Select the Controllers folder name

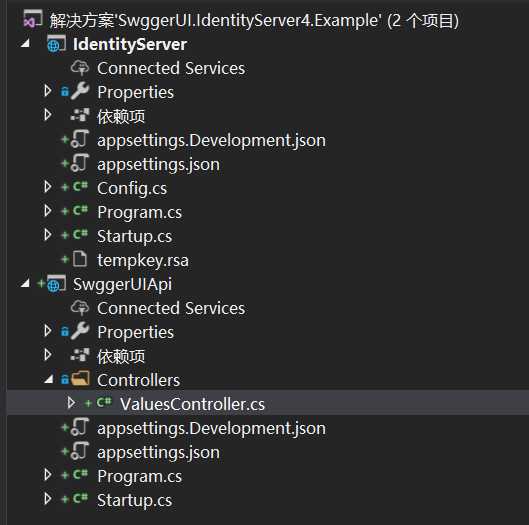point(139,380)
